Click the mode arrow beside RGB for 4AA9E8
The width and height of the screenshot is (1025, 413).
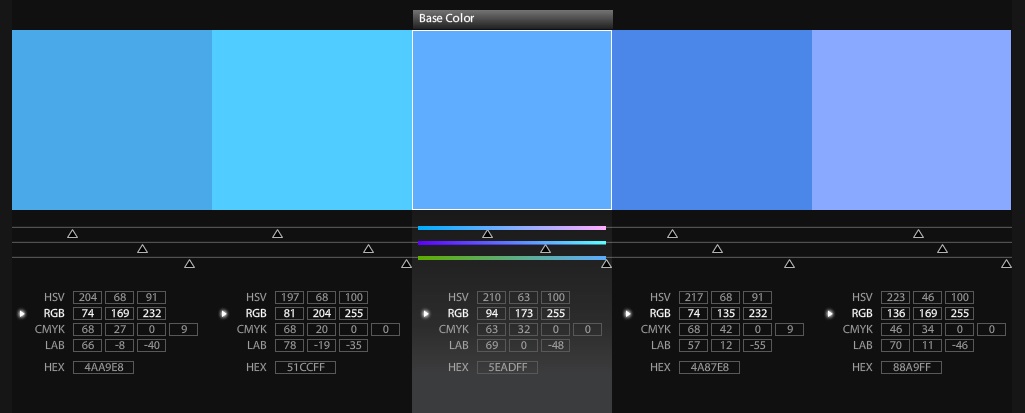(22, 314)
